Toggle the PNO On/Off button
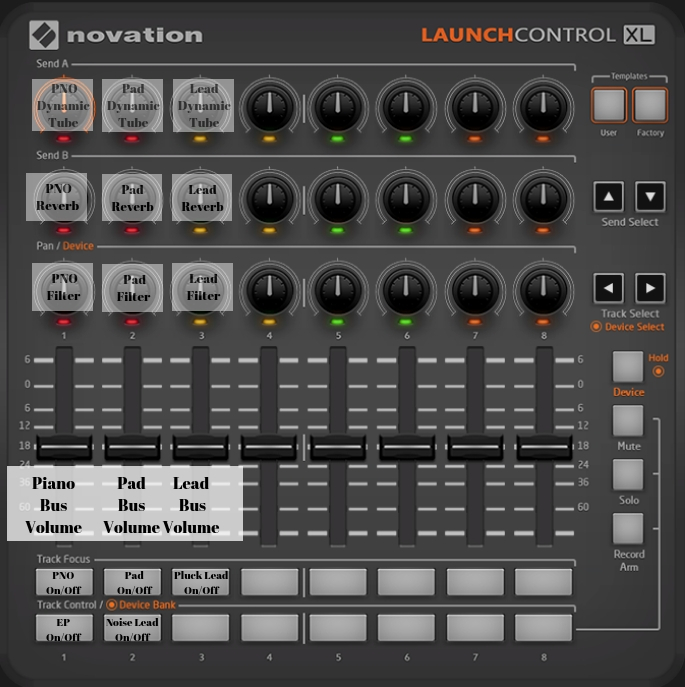Viewport: 685px width, 687px height. pos(64,582)
